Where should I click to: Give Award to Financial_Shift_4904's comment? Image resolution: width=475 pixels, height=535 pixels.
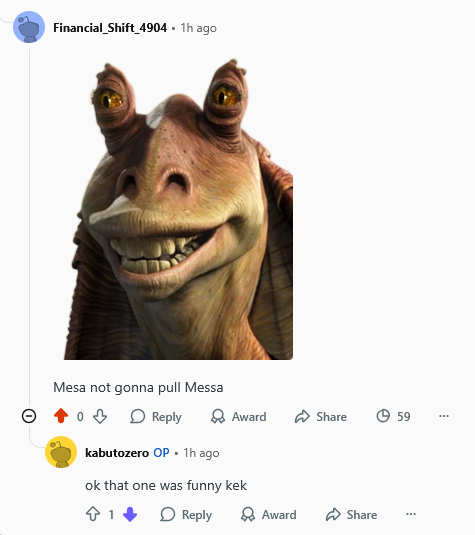[239, 417]
